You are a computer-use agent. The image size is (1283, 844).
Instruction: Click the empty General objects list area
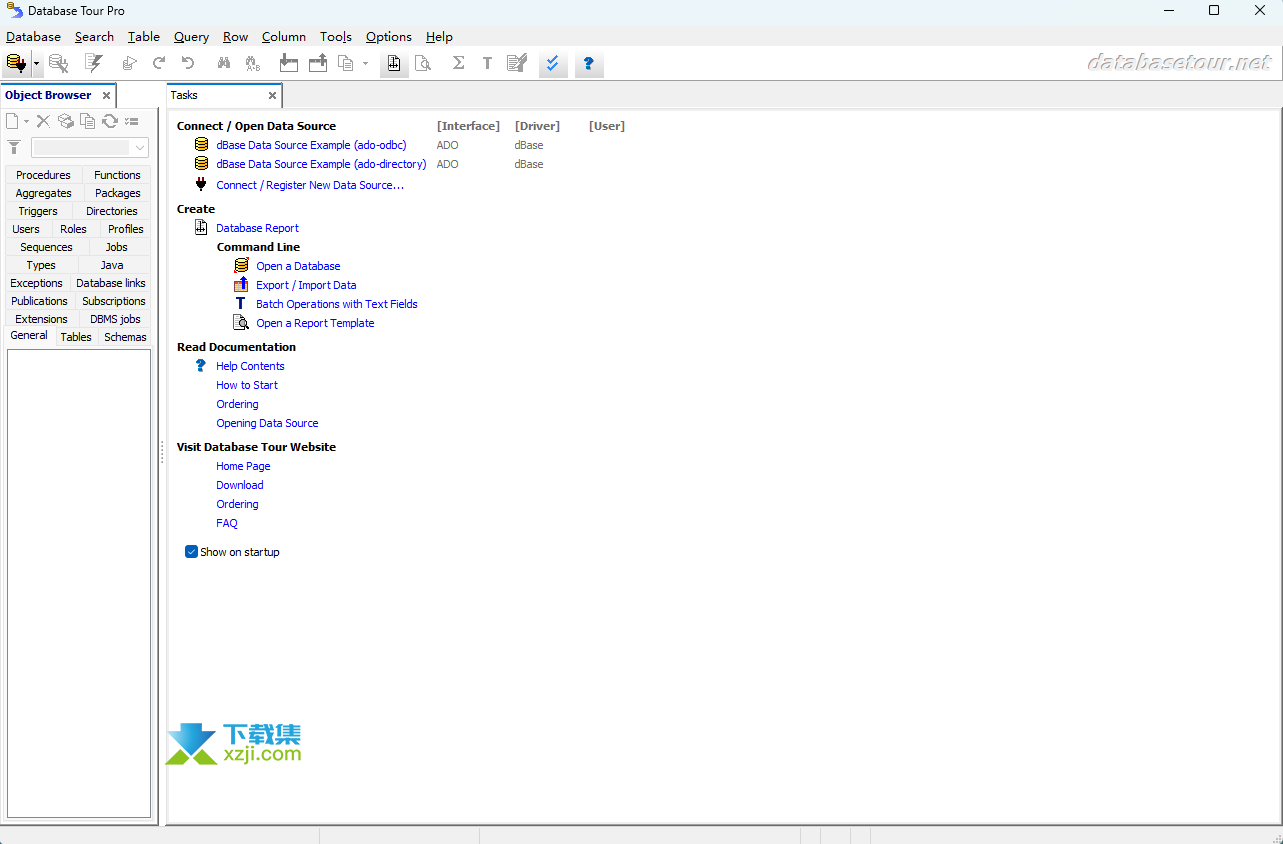[x=79, y=583]
